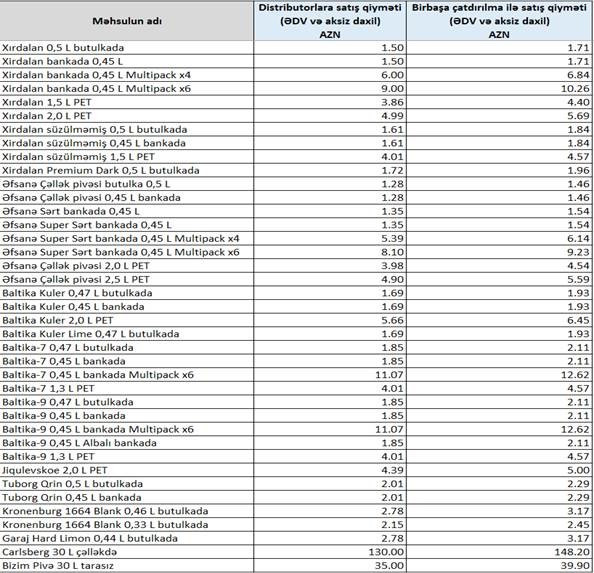Viewport: 594px width, 573px height.
Task: Click direct delivery price 10.26
Action: 499,89
